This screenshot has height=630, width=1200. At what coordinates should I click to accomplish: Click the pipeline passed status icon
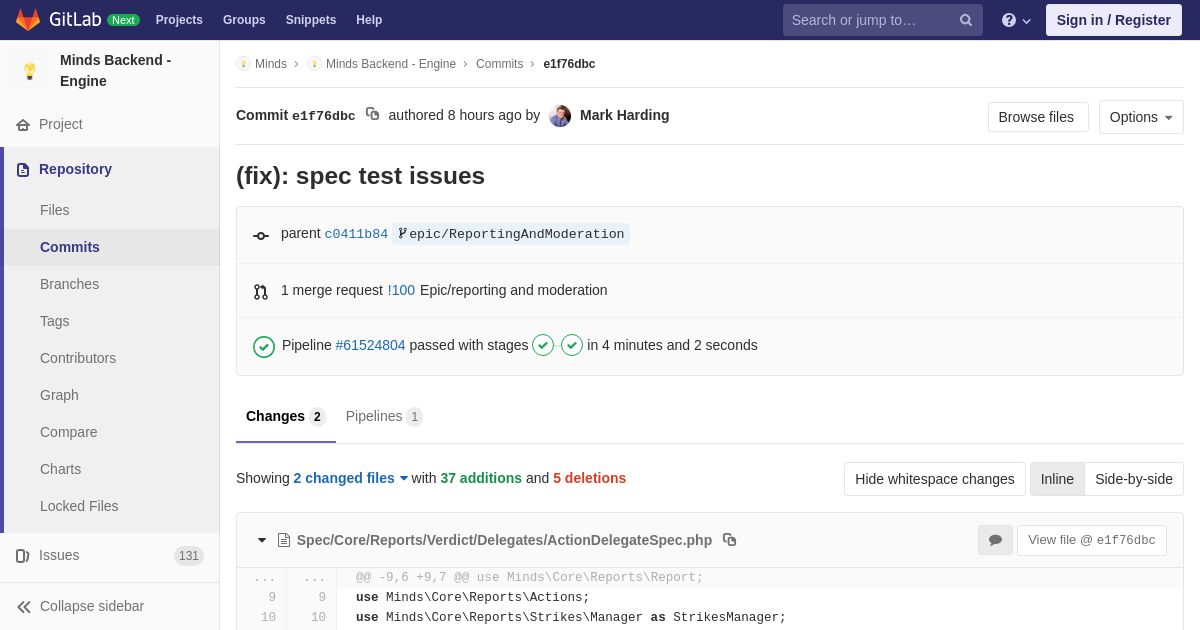[x=264, y=346]
